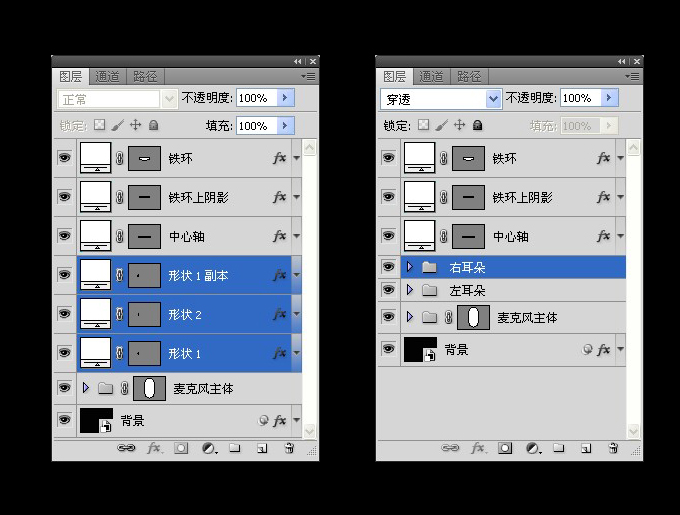Viewport: 680px width, 515px height.
Task: Open left panel options menu icon
Action: [309, 77]
